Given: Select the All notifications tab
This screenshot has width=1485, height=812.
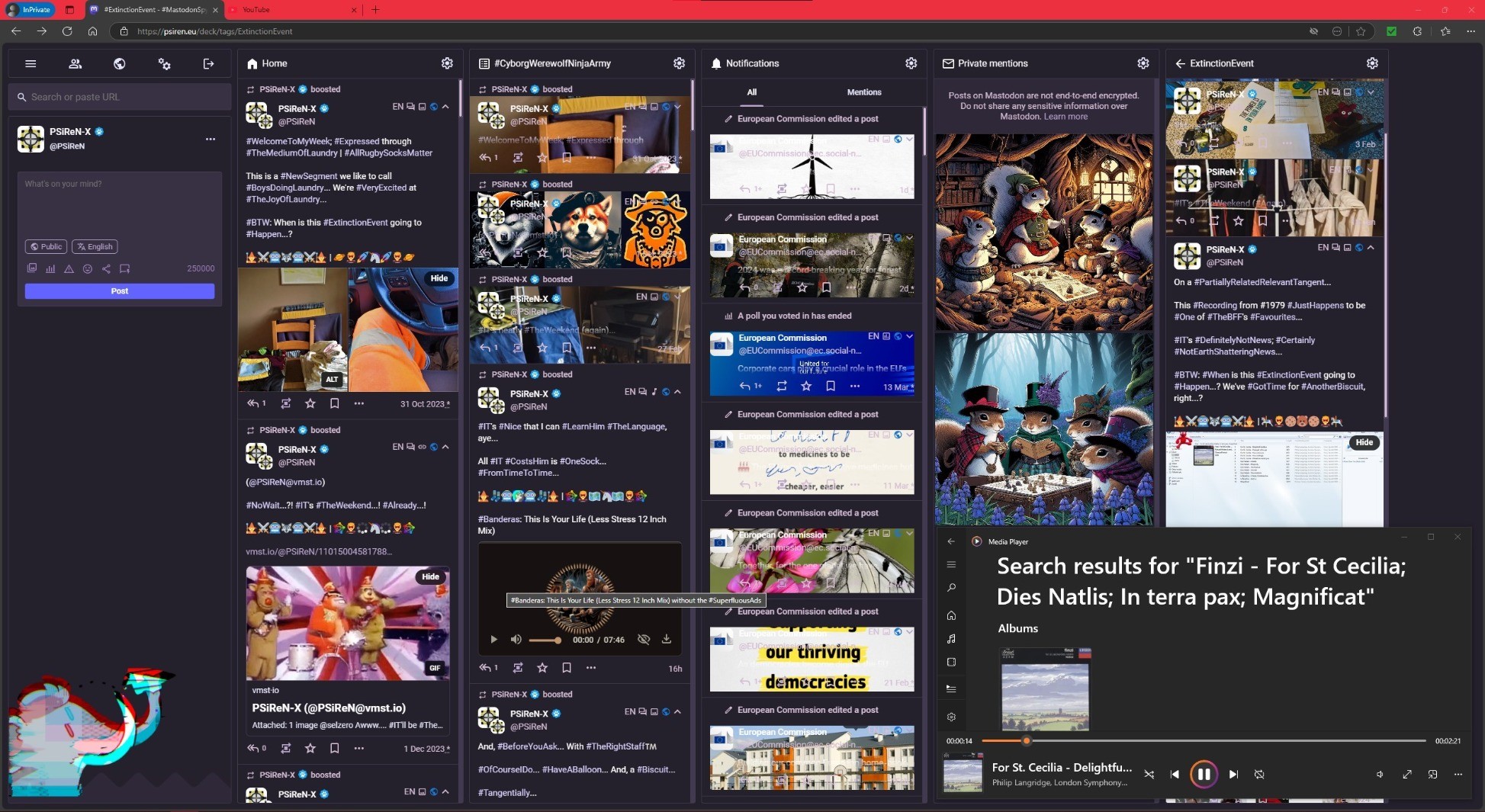Looking at the screenshot, I should (752, 92).
